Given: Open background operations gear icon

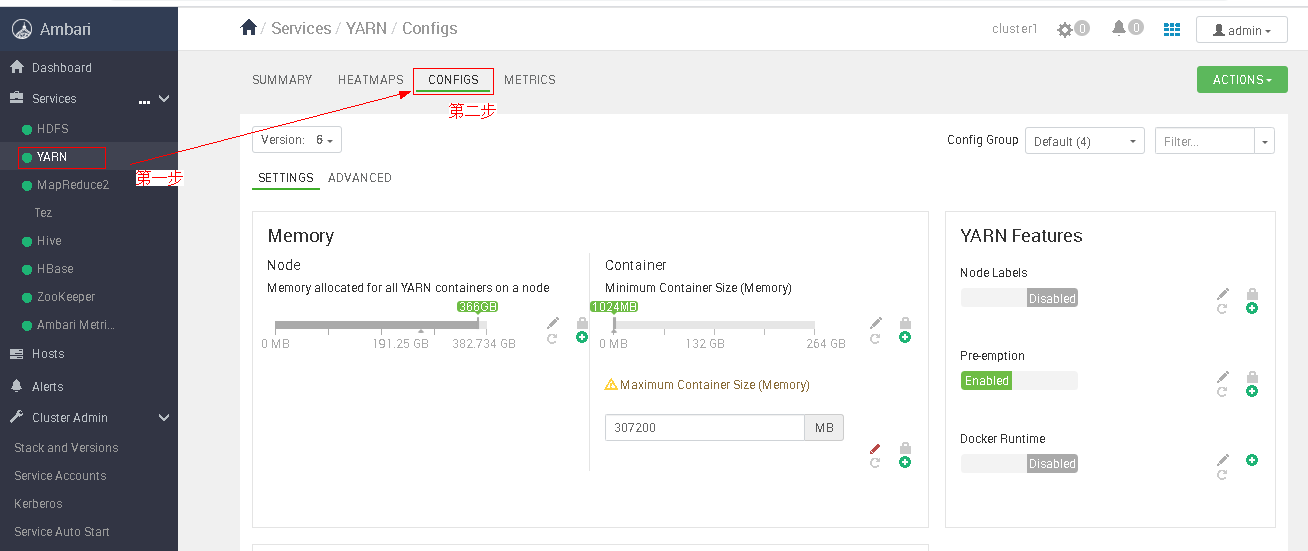Looking at the screenshot, I should point(1065,30).
